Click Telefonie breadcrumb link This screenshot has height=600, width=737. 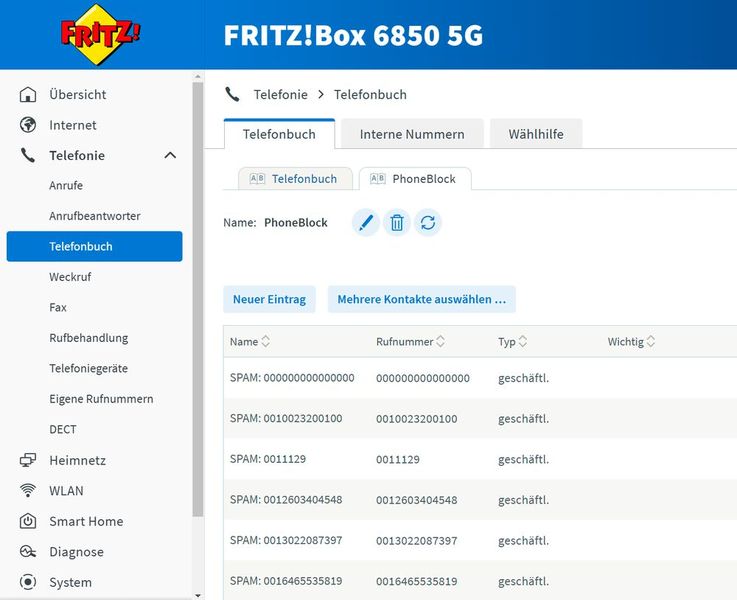pyautogui.click(x=281, y=94)
